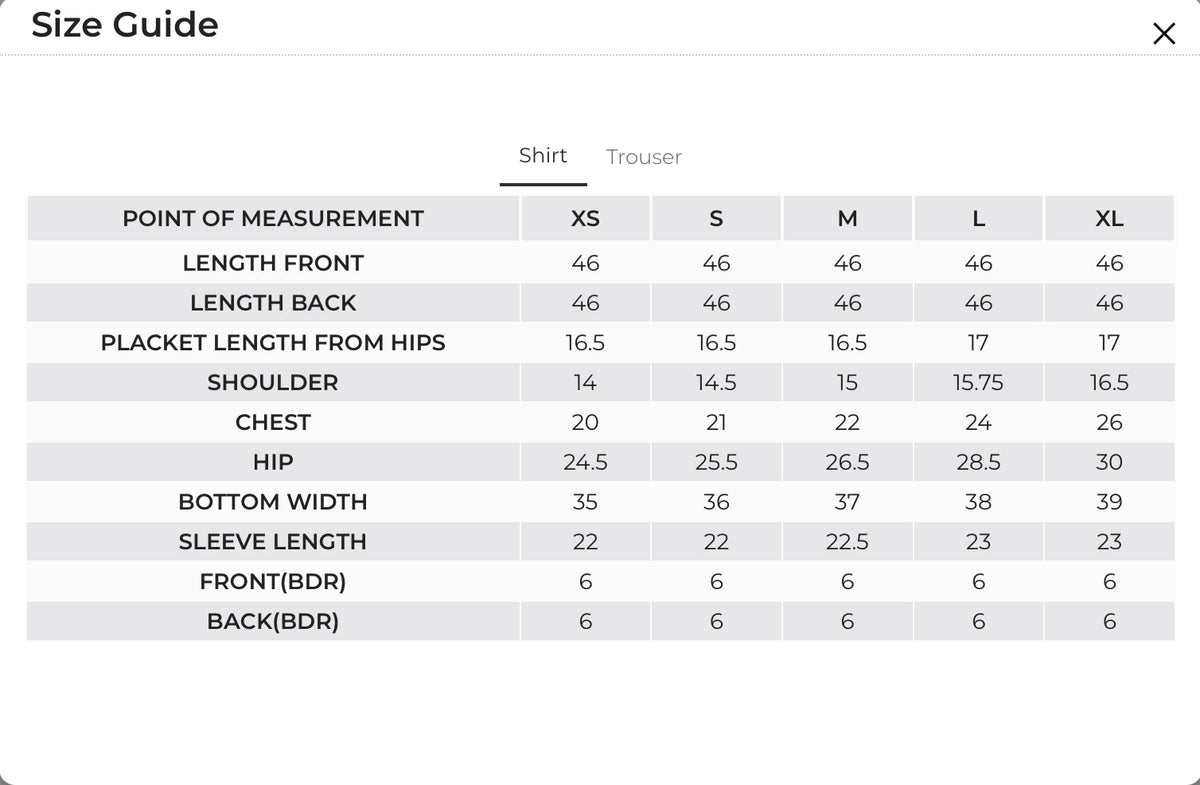Select the LENGTH FRONT row label

click(x=273, y=263)
